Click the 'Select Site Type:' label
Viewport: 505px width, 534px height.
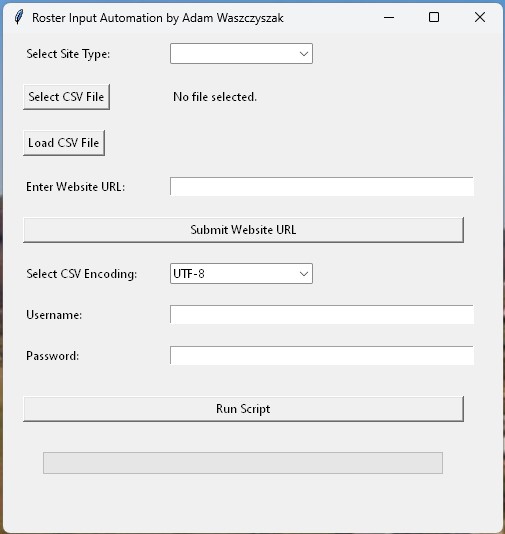coord(68,54)
